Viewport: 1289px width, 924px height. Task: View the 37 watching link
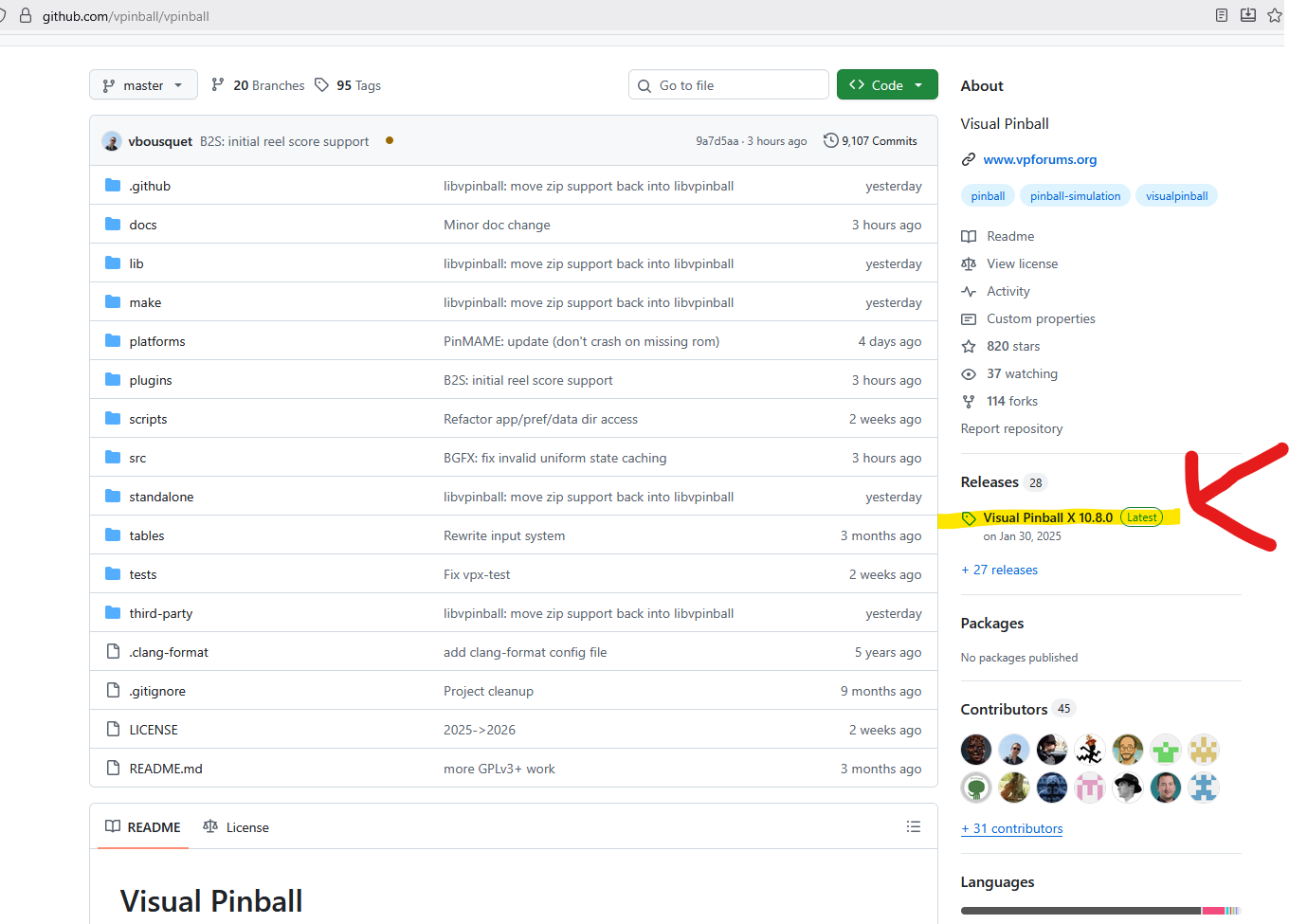click(1009, 373)
